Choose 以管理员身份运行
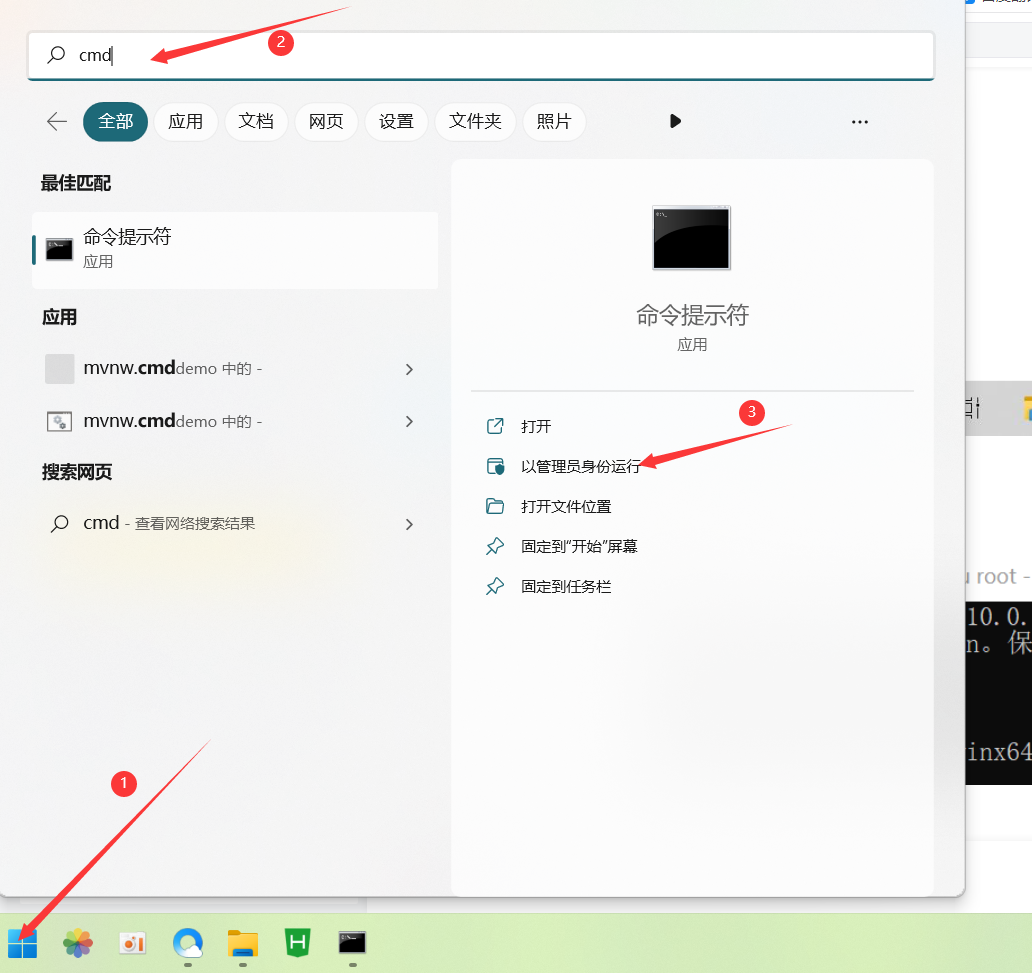 pyautogui.click(x=580, y=467)
